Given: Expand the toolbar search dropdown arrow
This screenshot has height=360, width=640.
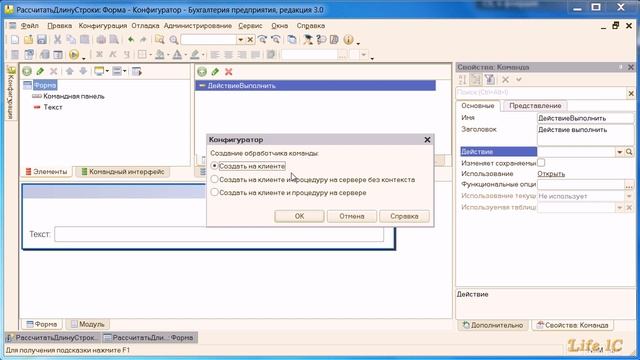Looking at the screenshot, I should click(240, 40).
